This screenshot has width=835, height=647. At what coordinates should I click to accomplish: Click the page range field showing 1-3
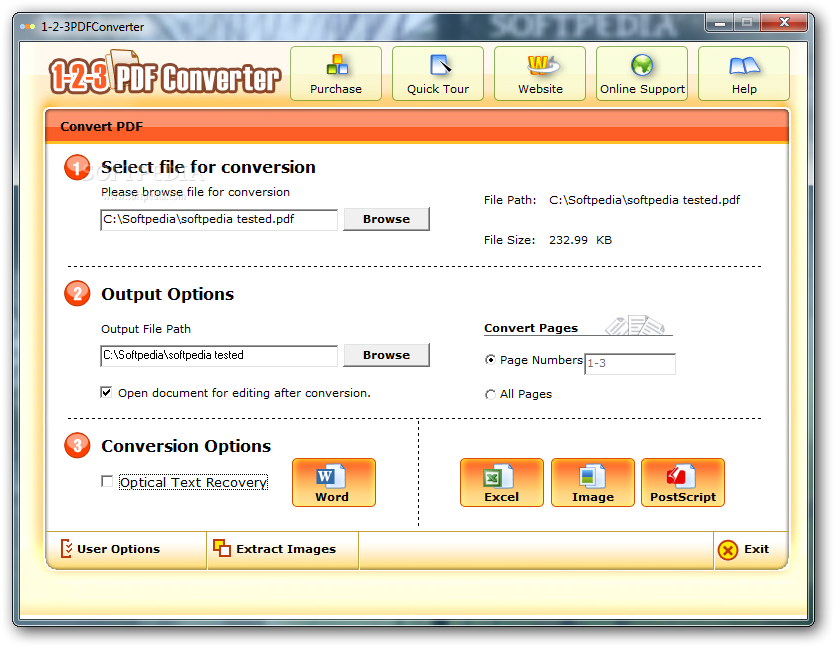click(x=630, y=364)
